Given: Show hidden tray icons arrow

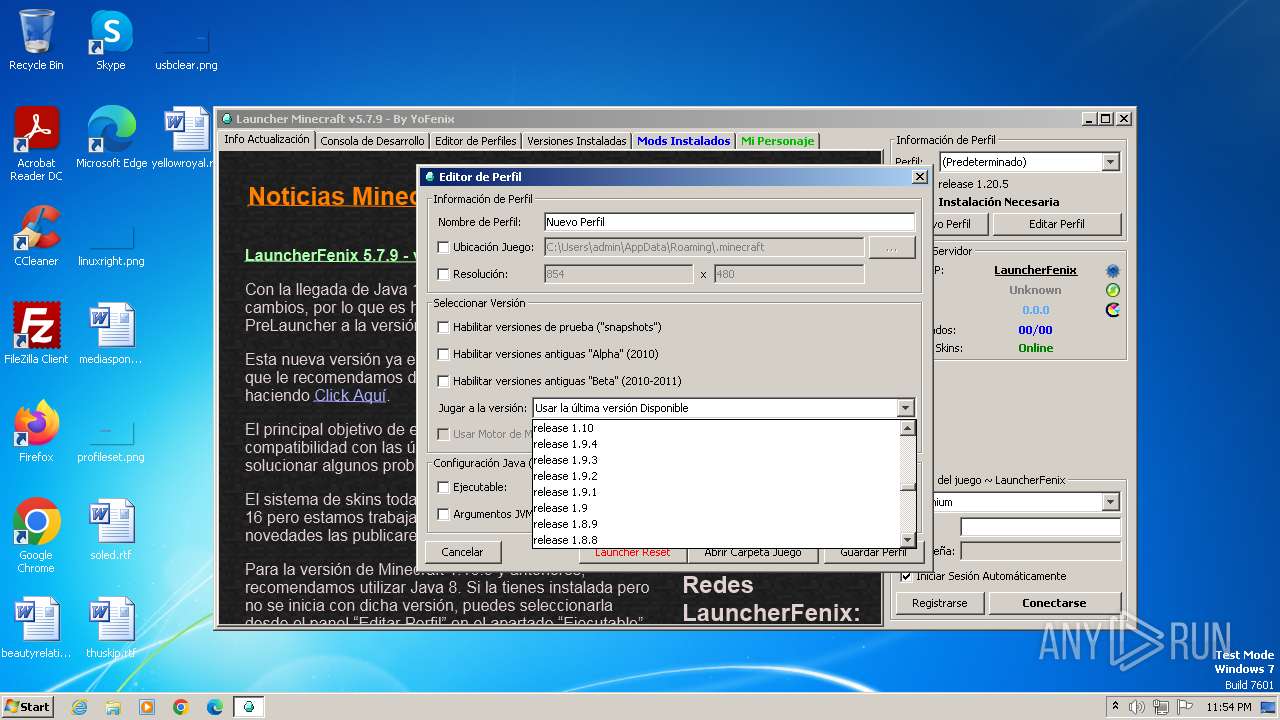Looking at the screenshot, I should coord(1116,707).
